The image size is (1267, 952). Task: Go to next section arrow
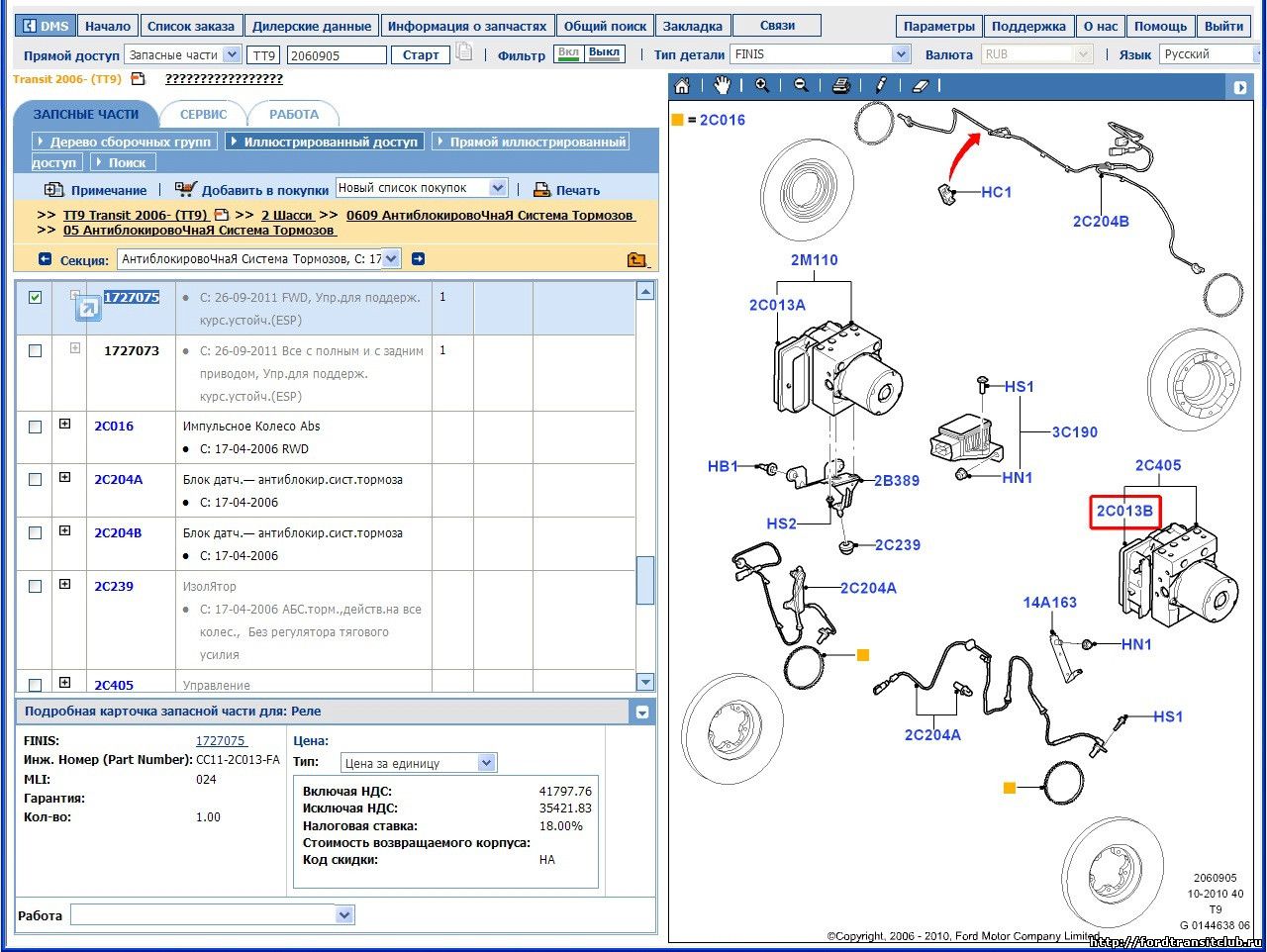418,259
